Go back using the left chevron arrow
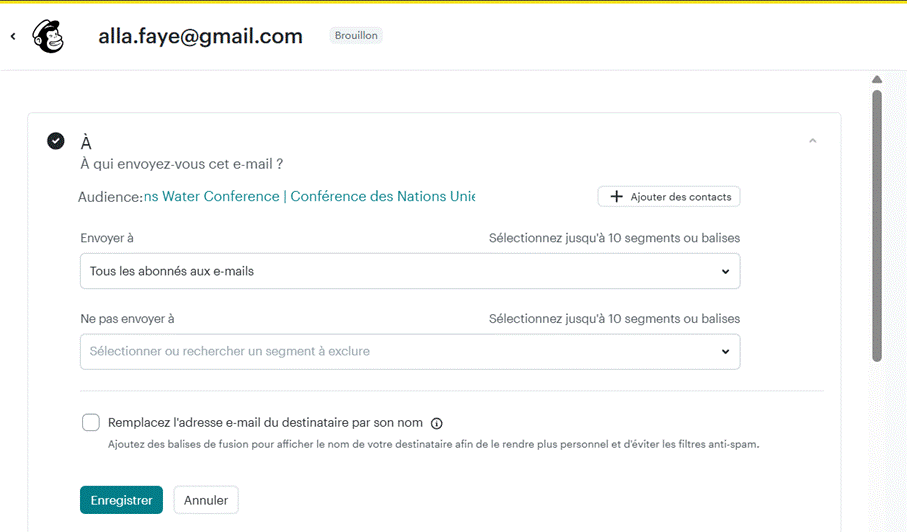 point(13,36)
